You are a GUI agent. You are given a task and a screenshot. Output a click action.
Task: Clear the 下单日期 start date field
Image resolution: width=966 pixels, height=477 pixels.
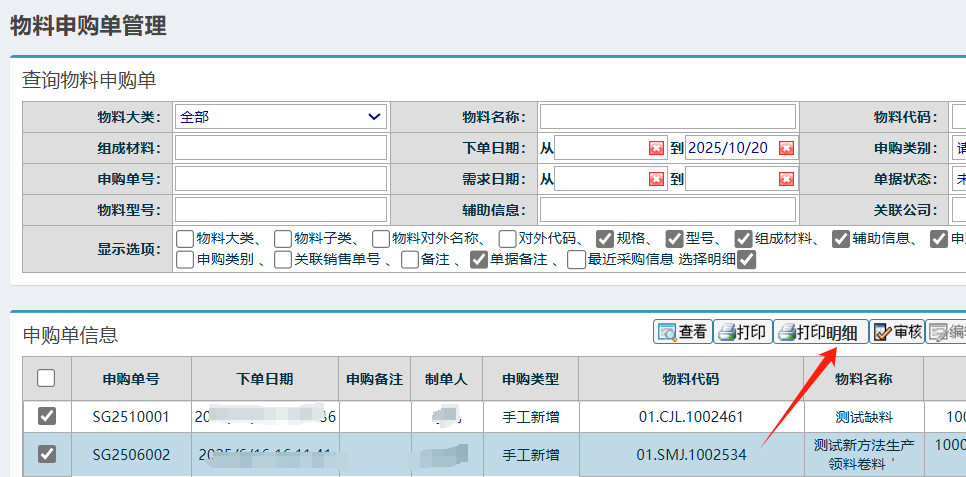coord(656,148)
